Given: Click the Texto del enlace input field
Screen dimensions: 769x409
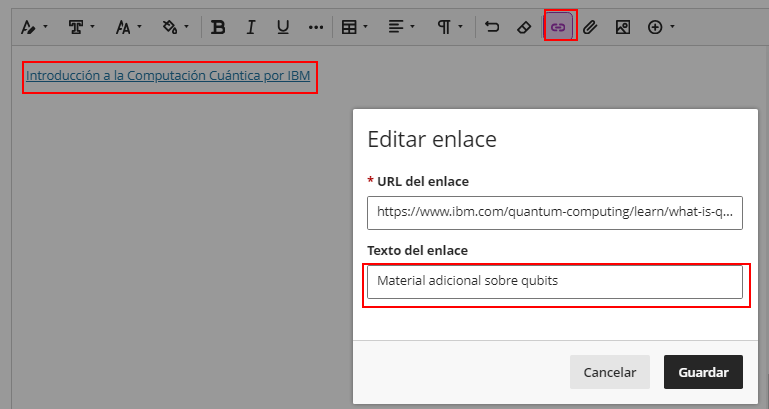Looking at the screenshot, I should [x=554, y=281].
